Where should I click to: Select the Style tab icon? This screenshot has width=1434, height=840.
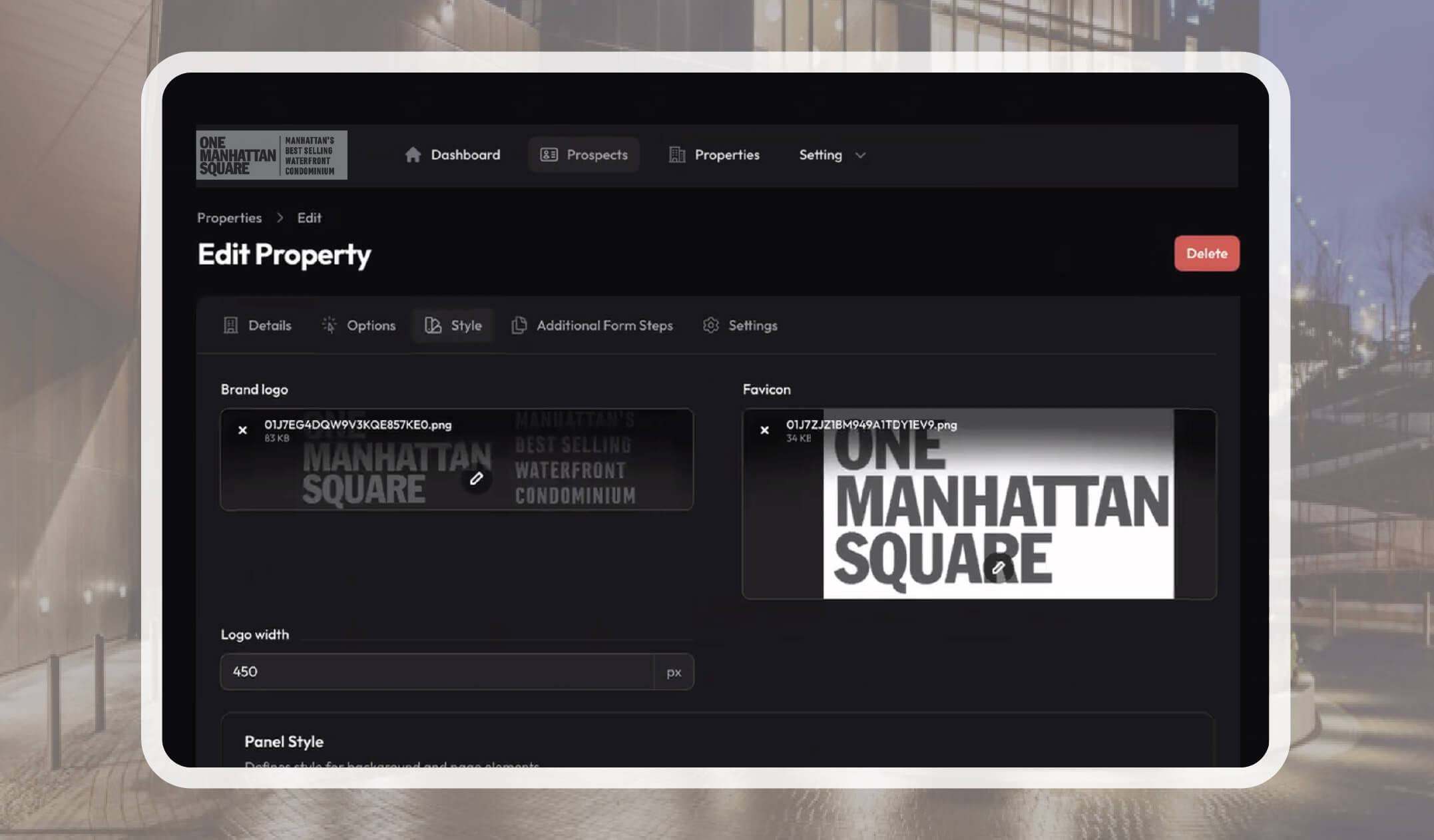tap(433, 325)
